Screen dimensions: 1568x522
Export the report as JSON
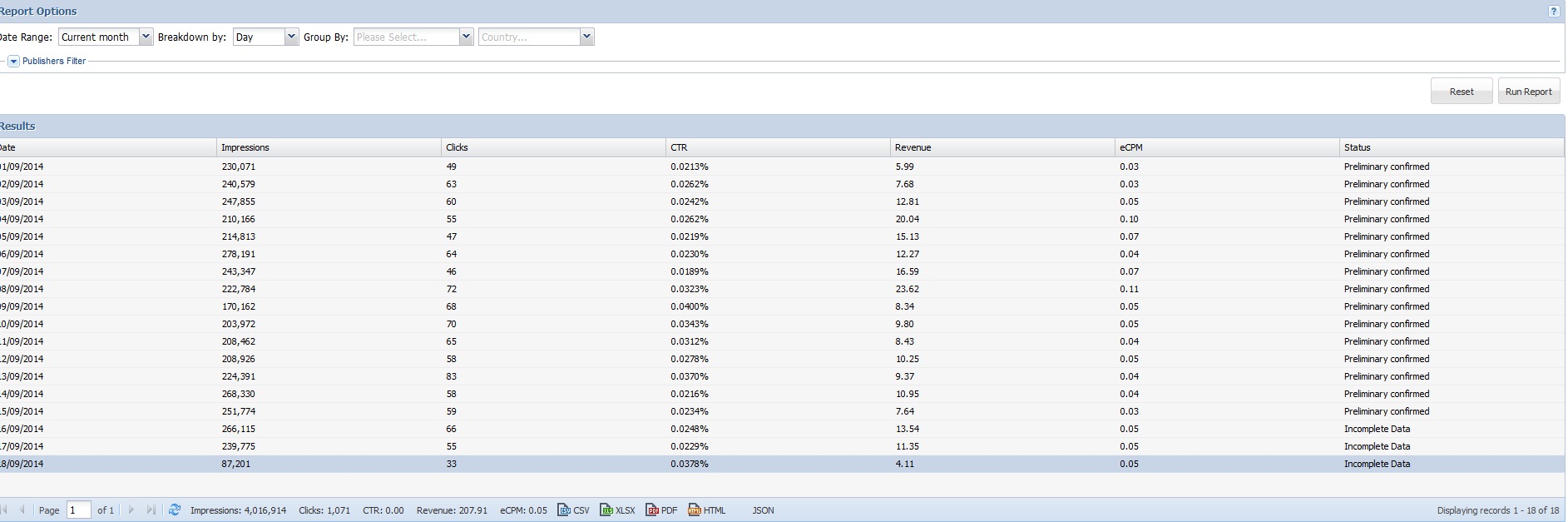[763, 510]
